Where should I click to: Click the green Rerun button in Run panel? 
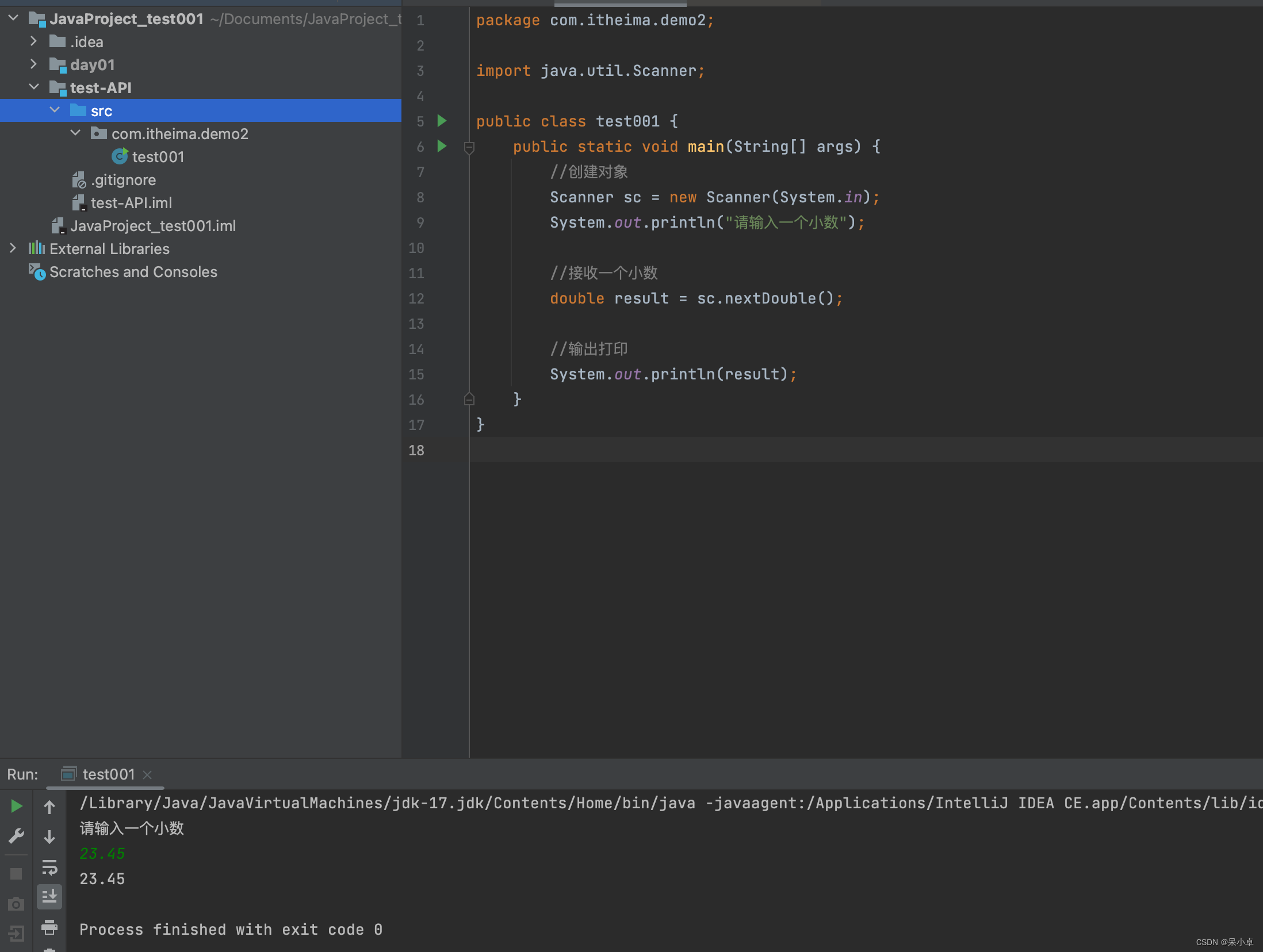point(17,807)
